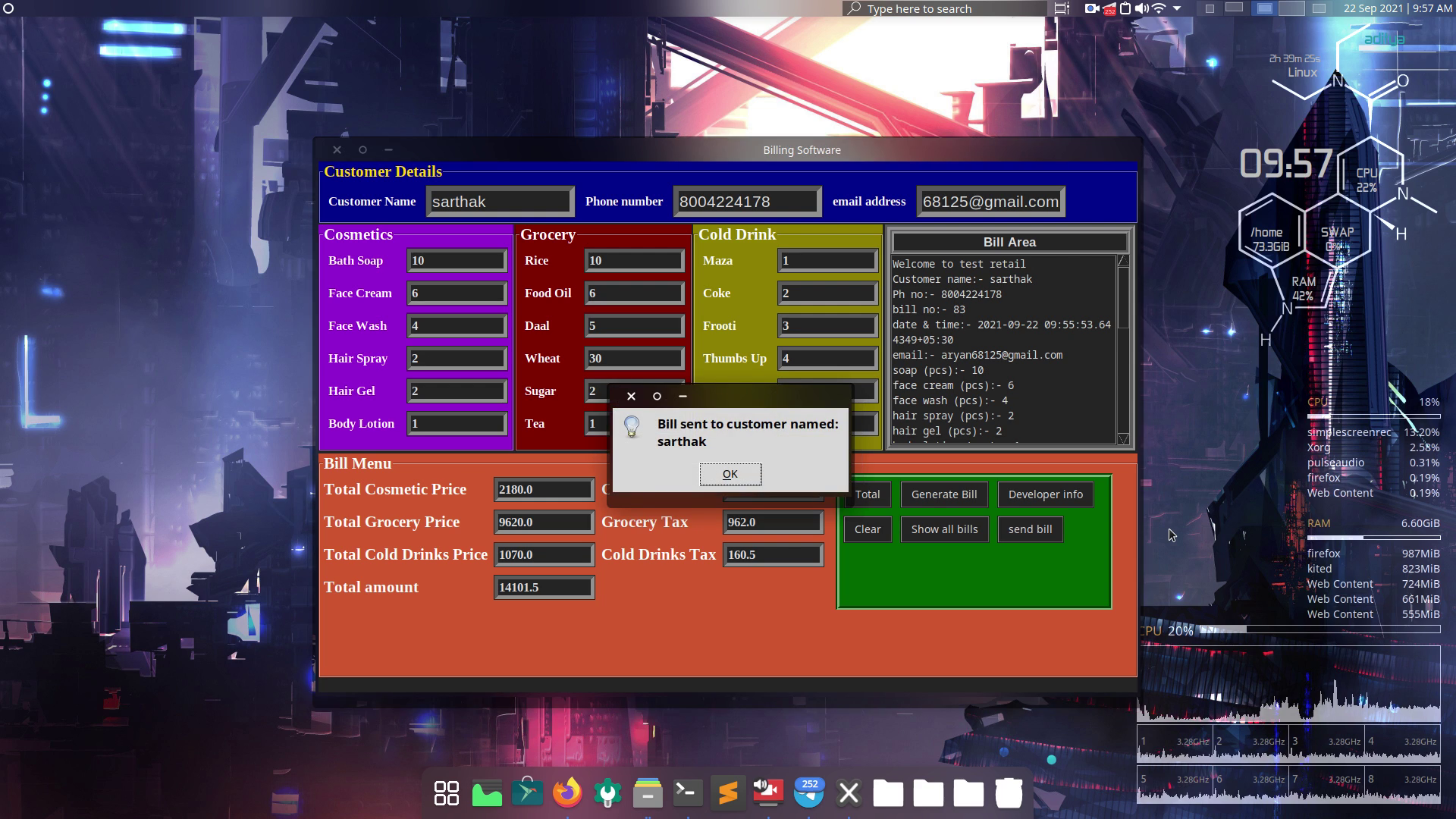Launch Firefox from the dock
Image resolution: width=1456 pixels, height=819 pixels.
point(567,792)
